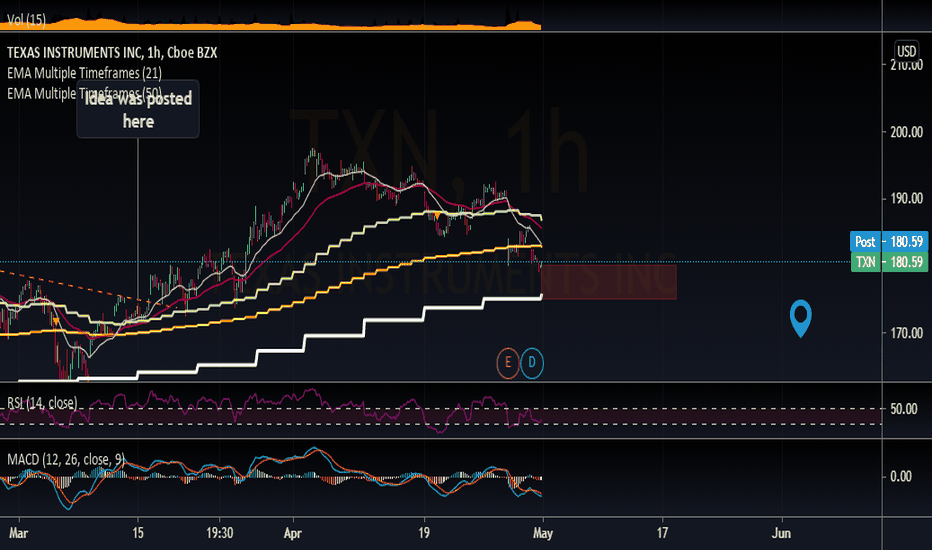Click the 190.00 price axis label
This screenshot has height=550, width=932.
[906, 199]
